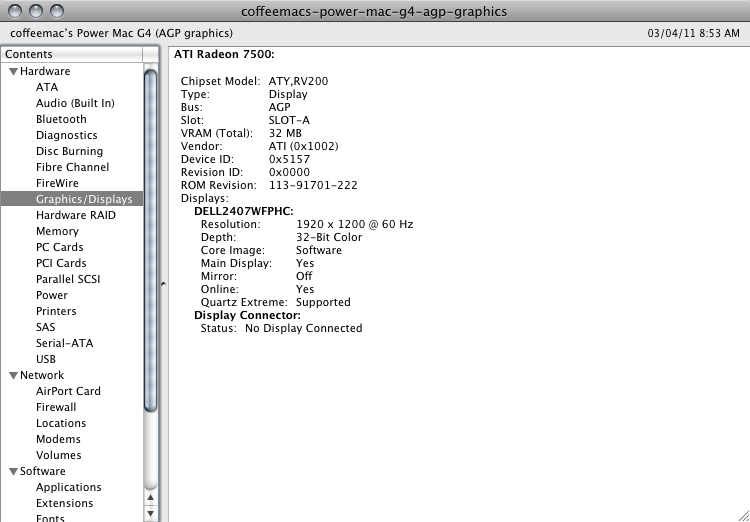Select Firewall under Network

[56, 407]
